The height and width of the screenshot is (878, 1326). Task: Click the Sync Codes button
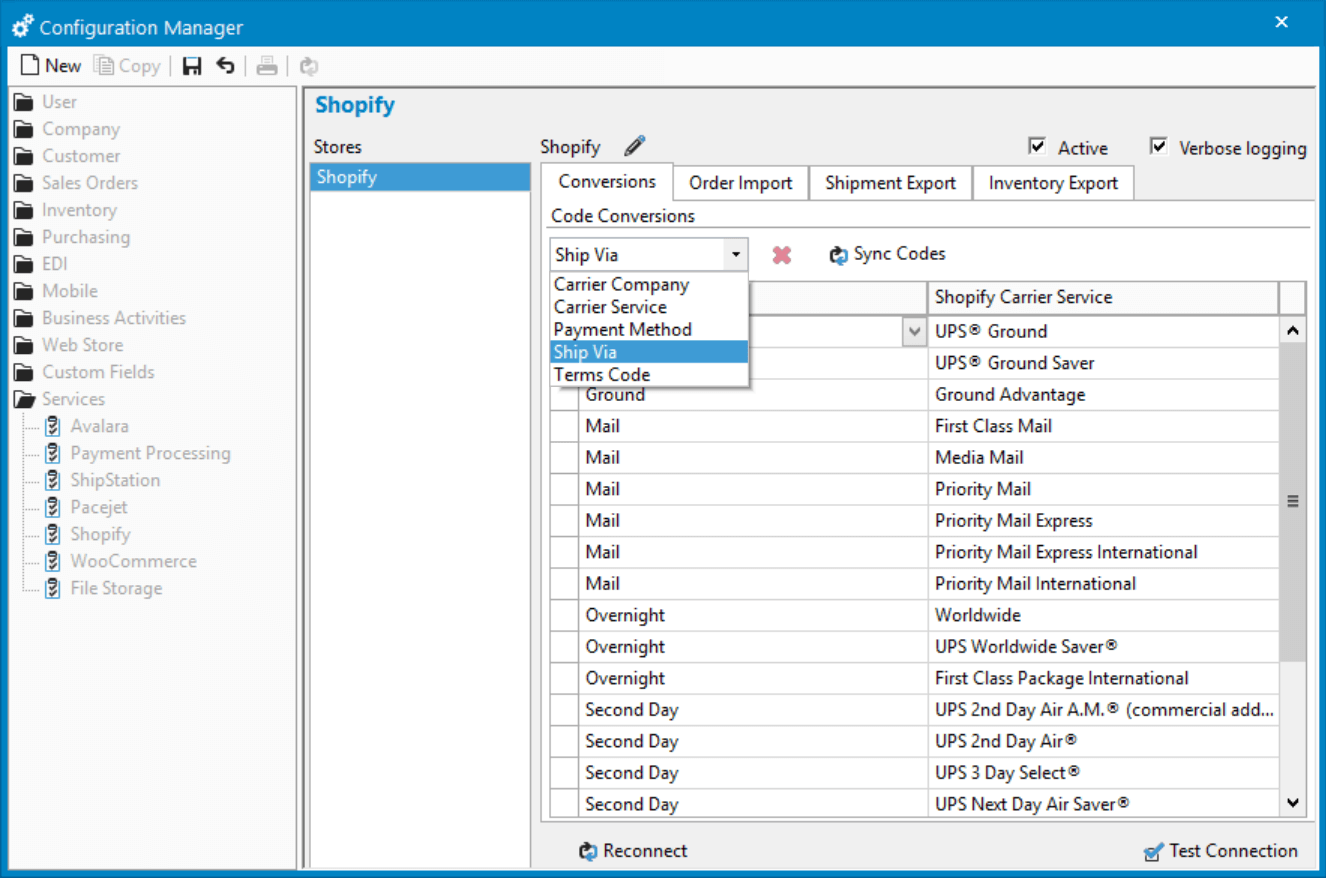click(x=887, y=254)
